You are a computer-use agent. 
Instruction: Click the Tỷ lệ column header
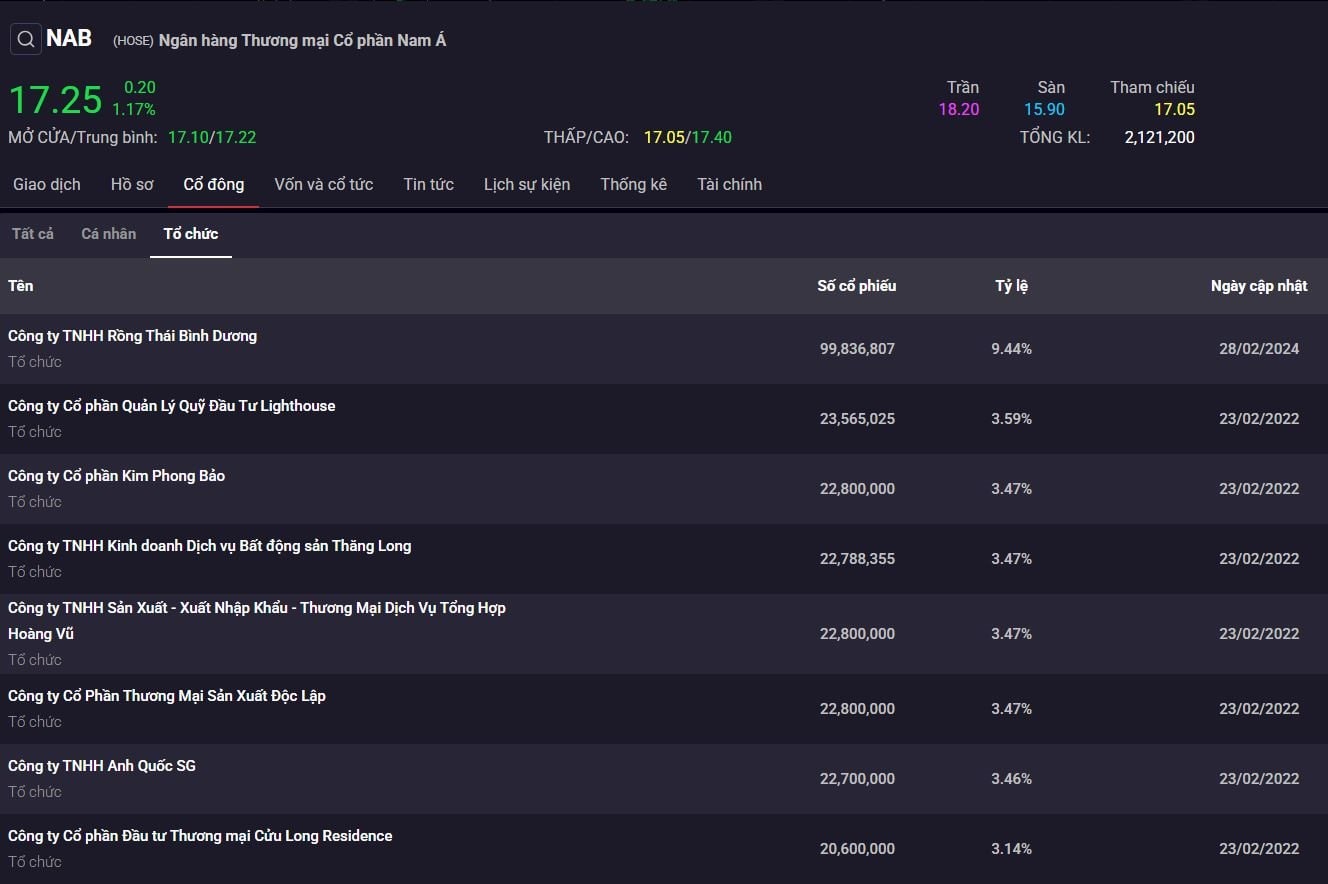click(x=1011, y=286)
